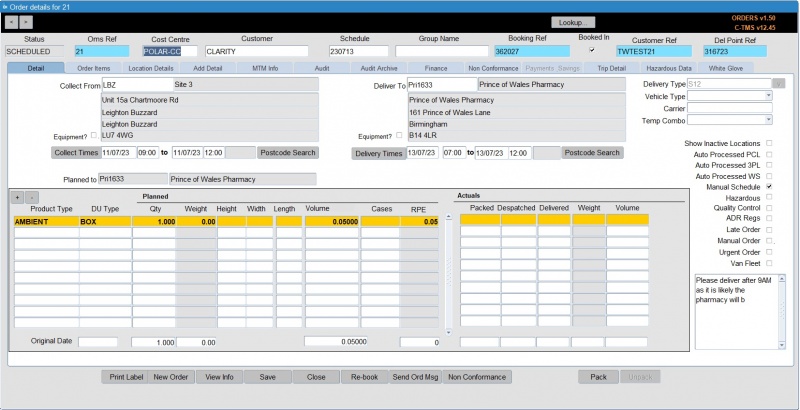The image size is (800, 410).
Task: Click collect start time 09:00 field
Action: (148, 152)
